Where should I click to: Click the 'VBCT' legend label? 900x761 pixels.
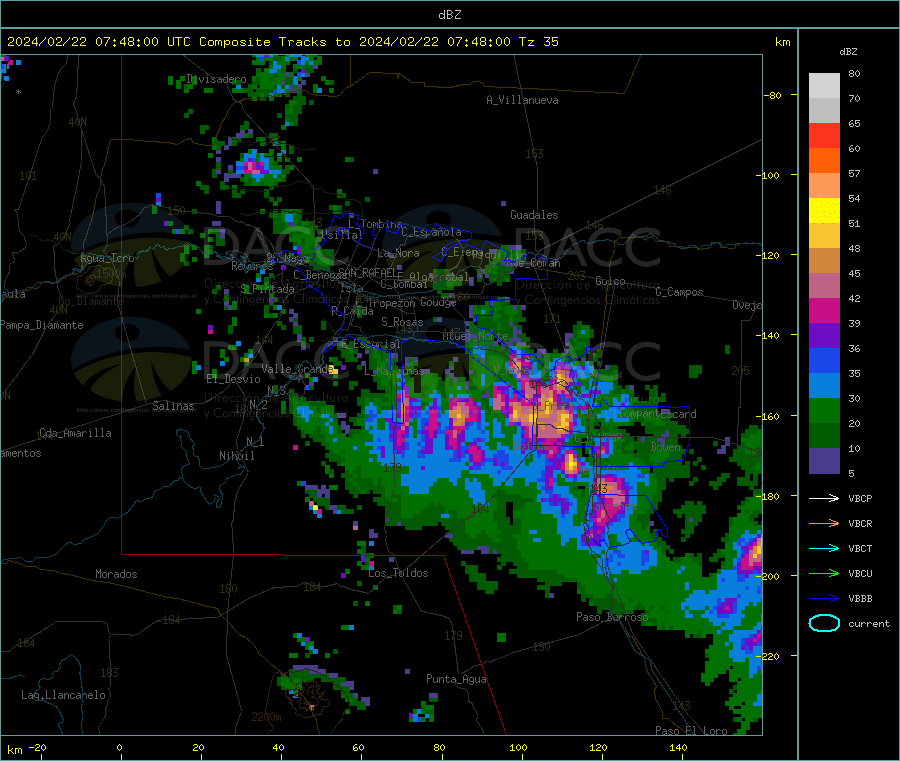pos(860,549)
